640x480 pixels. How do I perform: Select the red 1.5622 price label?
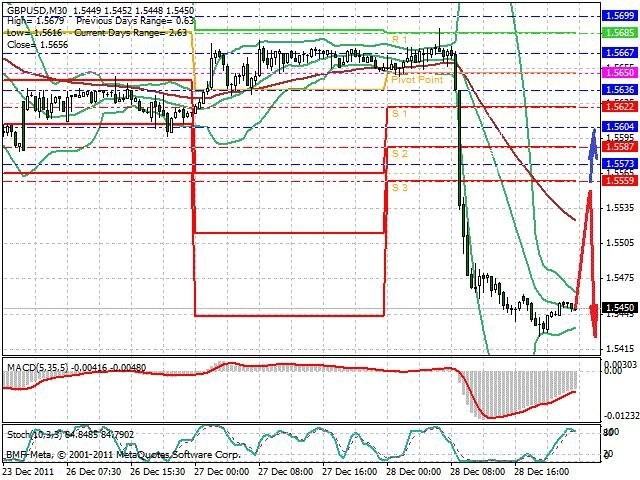click(x=620, y=107)
